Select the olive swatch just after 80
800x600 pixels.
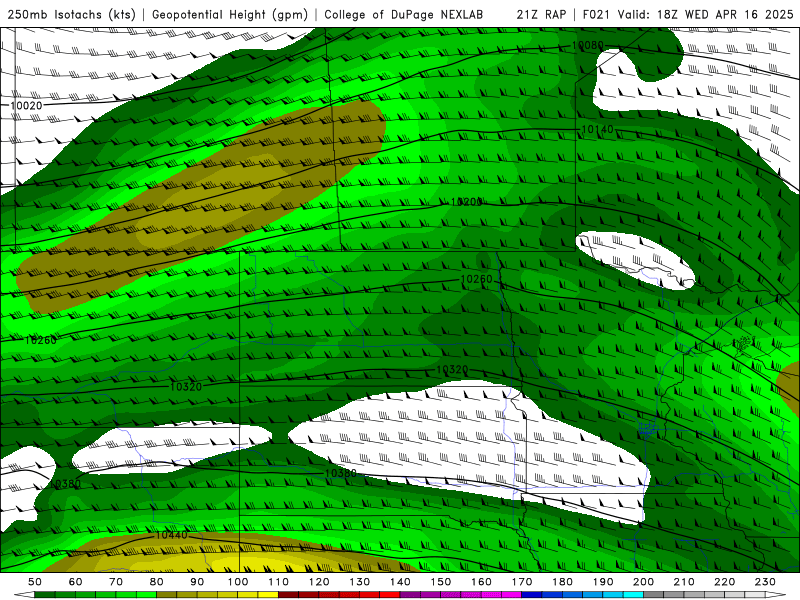coord(167,594)
